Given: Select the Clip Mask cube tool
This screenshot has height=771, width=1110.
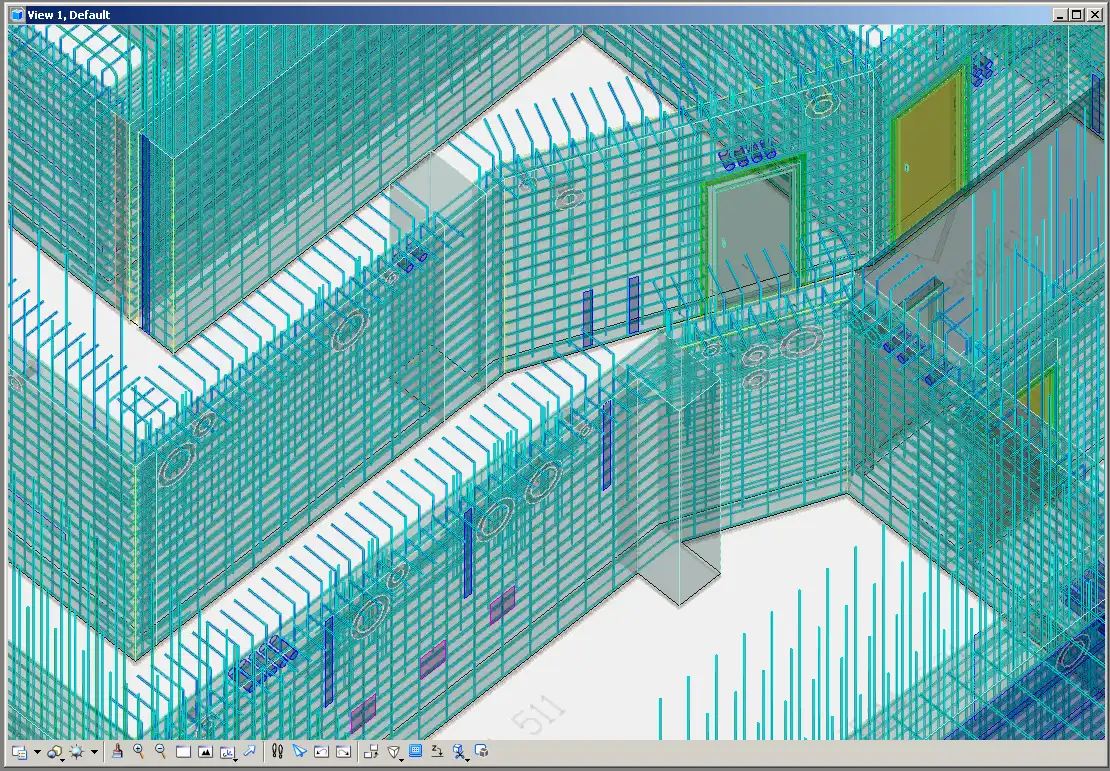Looking at the screenshot, I should coord(481,750).
